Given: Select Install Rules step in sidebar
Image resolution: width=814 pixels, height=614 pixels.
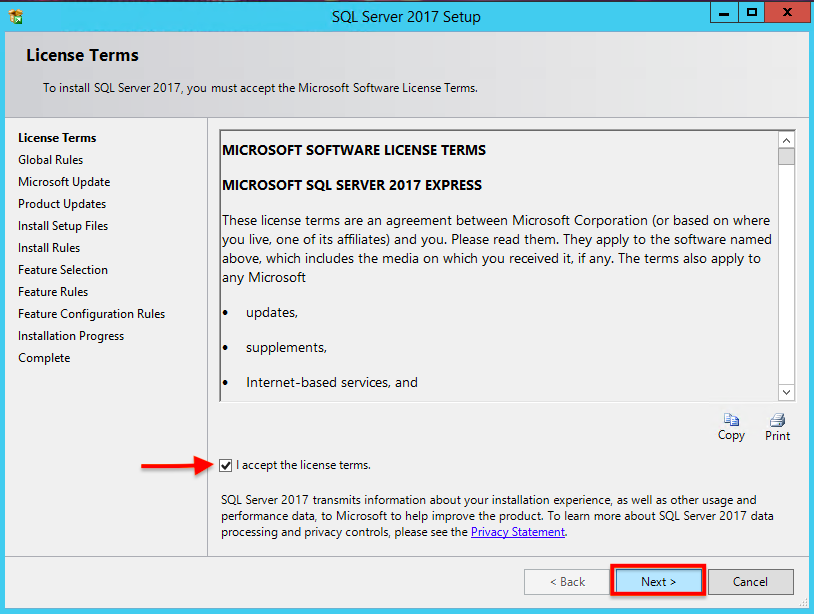Looking at the screenshot, I should pyautogui.click(x=49, y=248).
